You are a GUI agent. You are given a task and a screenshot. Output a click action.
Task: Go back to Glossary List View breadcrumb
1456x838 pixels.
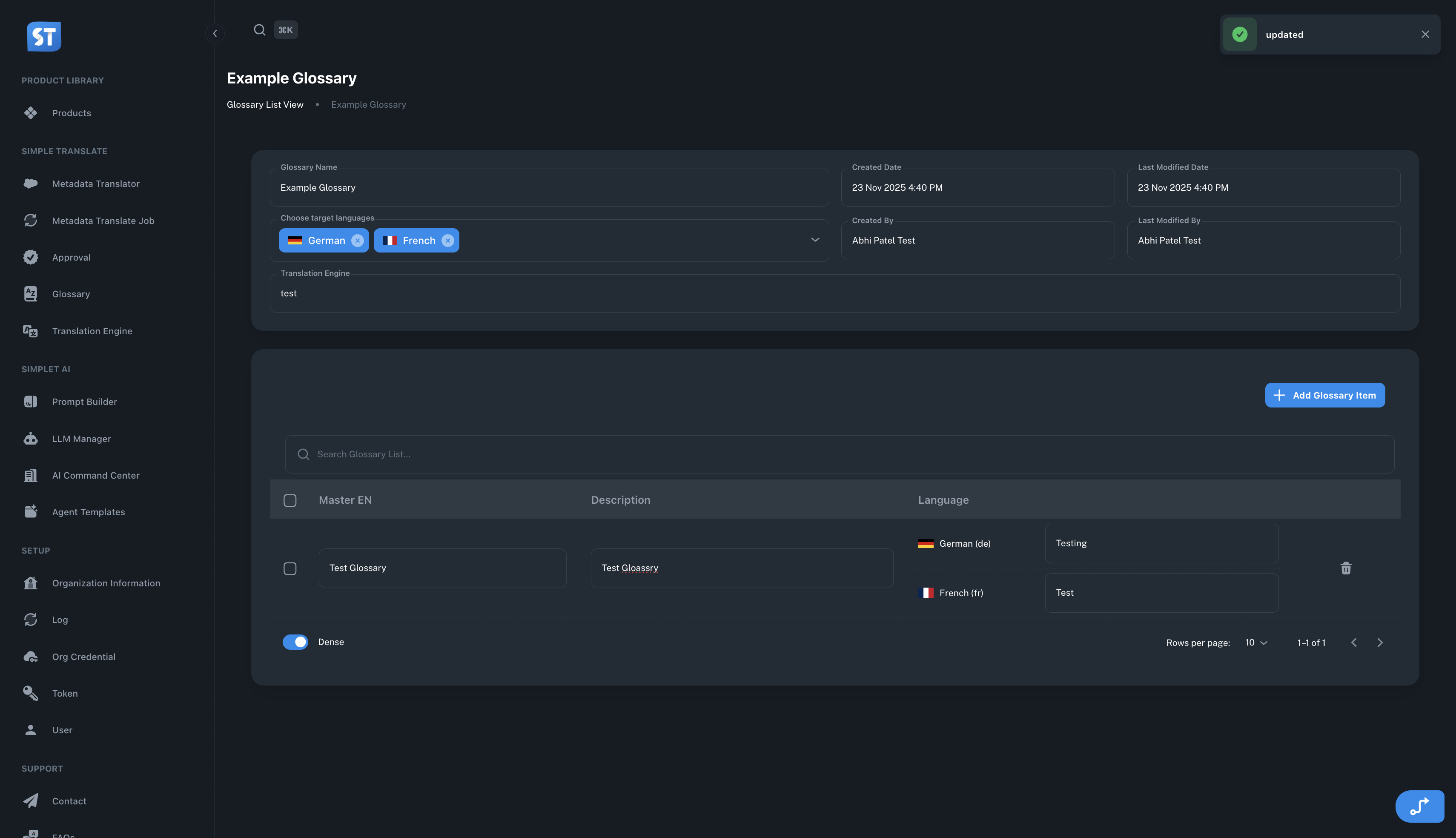pos(265,105)
